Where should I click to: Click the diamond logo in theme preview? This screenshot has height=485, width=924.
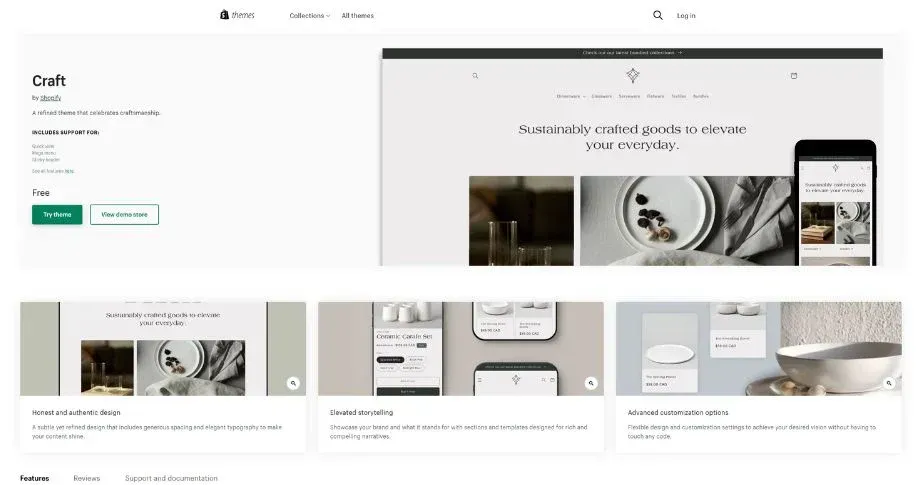pos(632,75)
